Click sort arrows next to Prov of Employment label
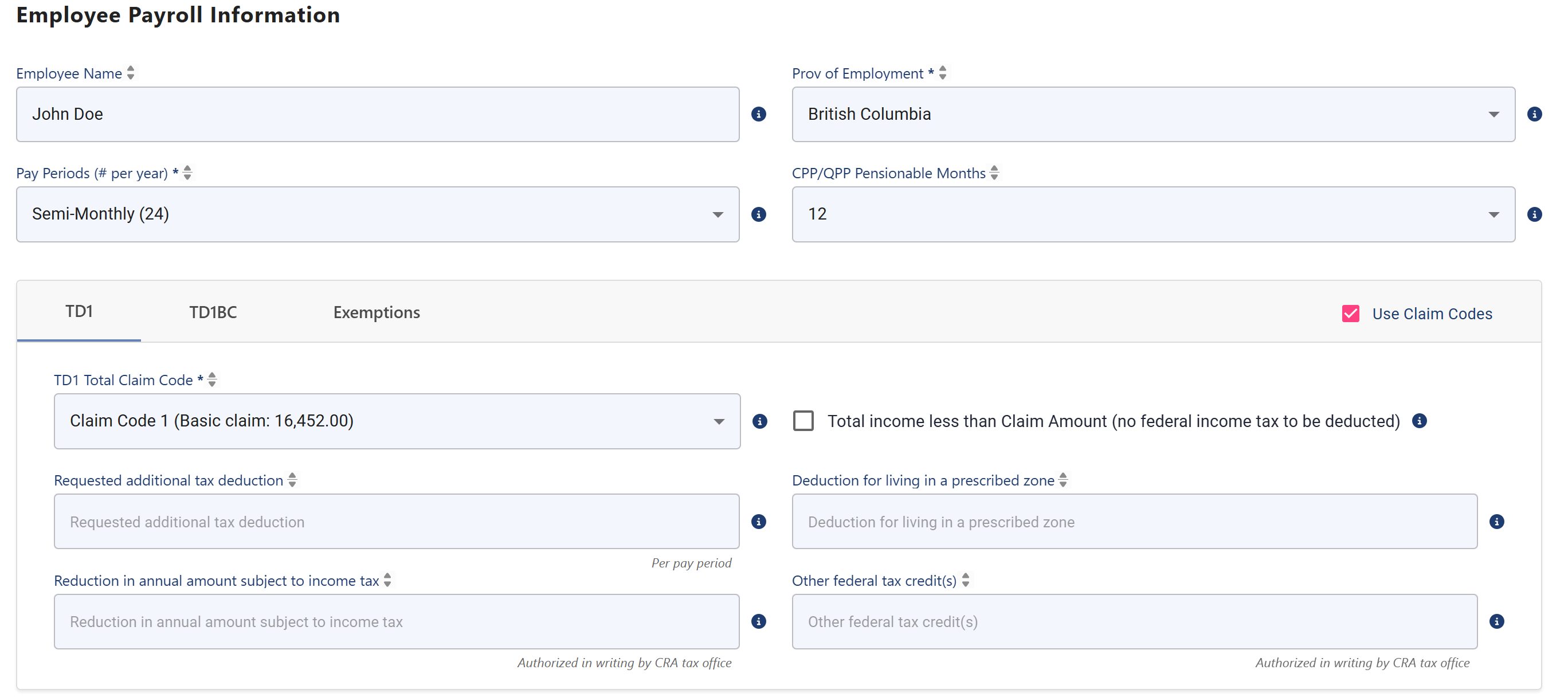Viewport: 1568px width, 697px height. pyautogui.click(x=942, y=72)
